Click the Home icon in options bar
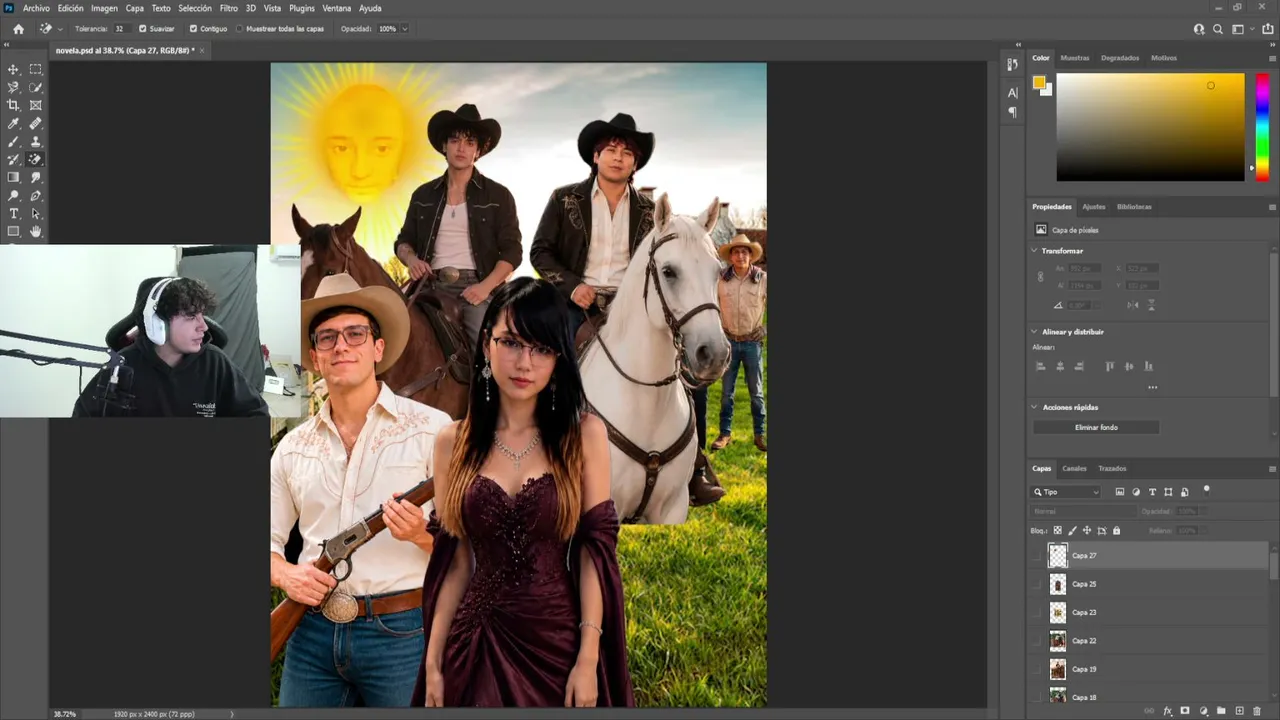 [x=18, y=29]
